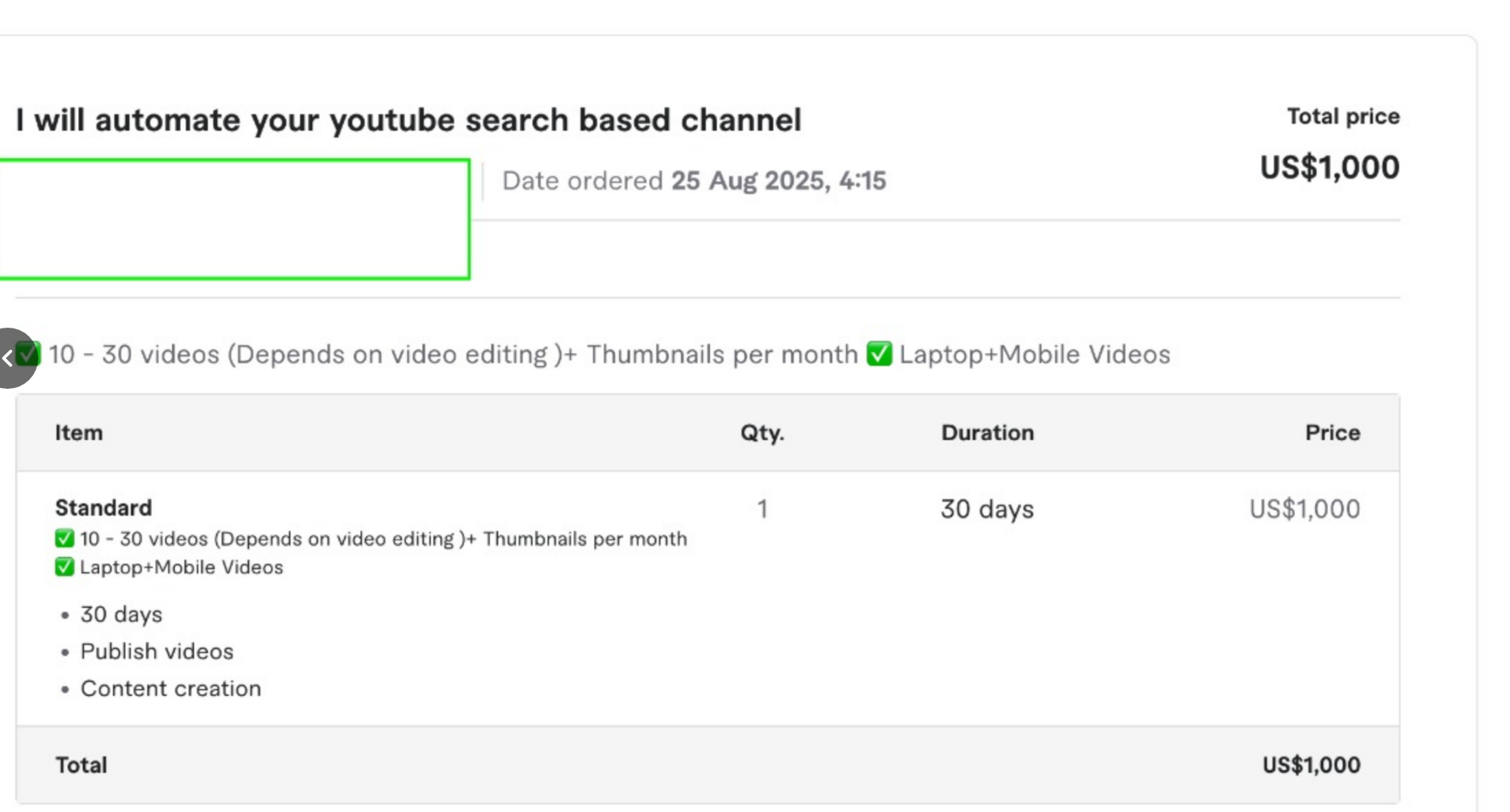Image resolution: width=1510 pixels, height=812 pixels.
Task: Click the US$1,000 amount in Total row
Action: (1311, 765)
